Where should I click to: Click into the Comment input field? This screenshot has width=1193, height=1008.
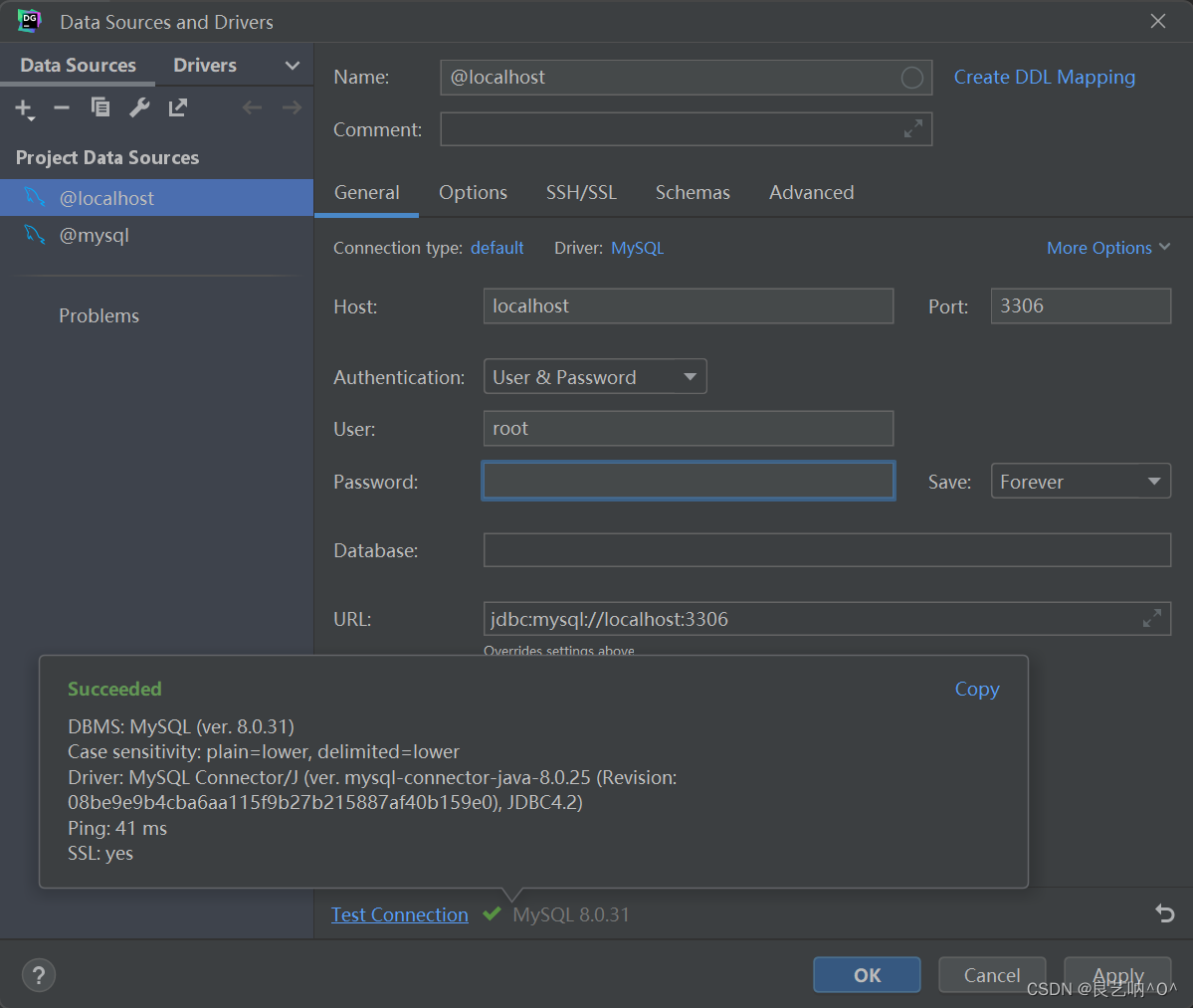click(686, 129)
